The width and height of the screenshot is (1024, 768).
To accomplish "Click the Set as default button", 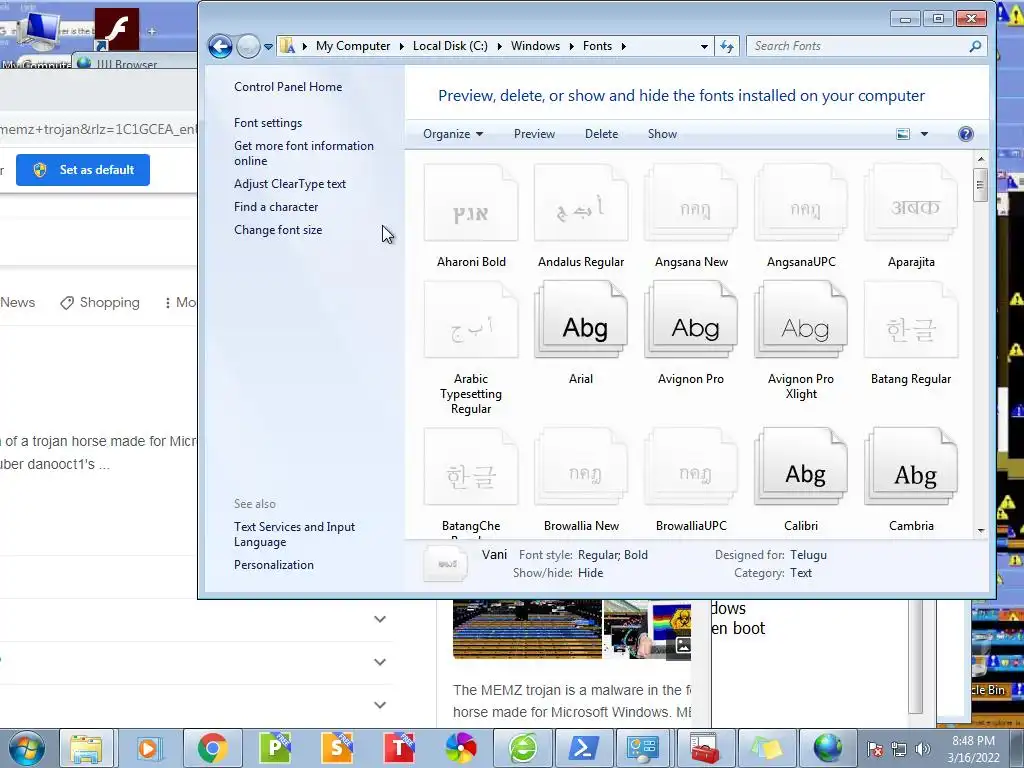I will tap(83, 170).
